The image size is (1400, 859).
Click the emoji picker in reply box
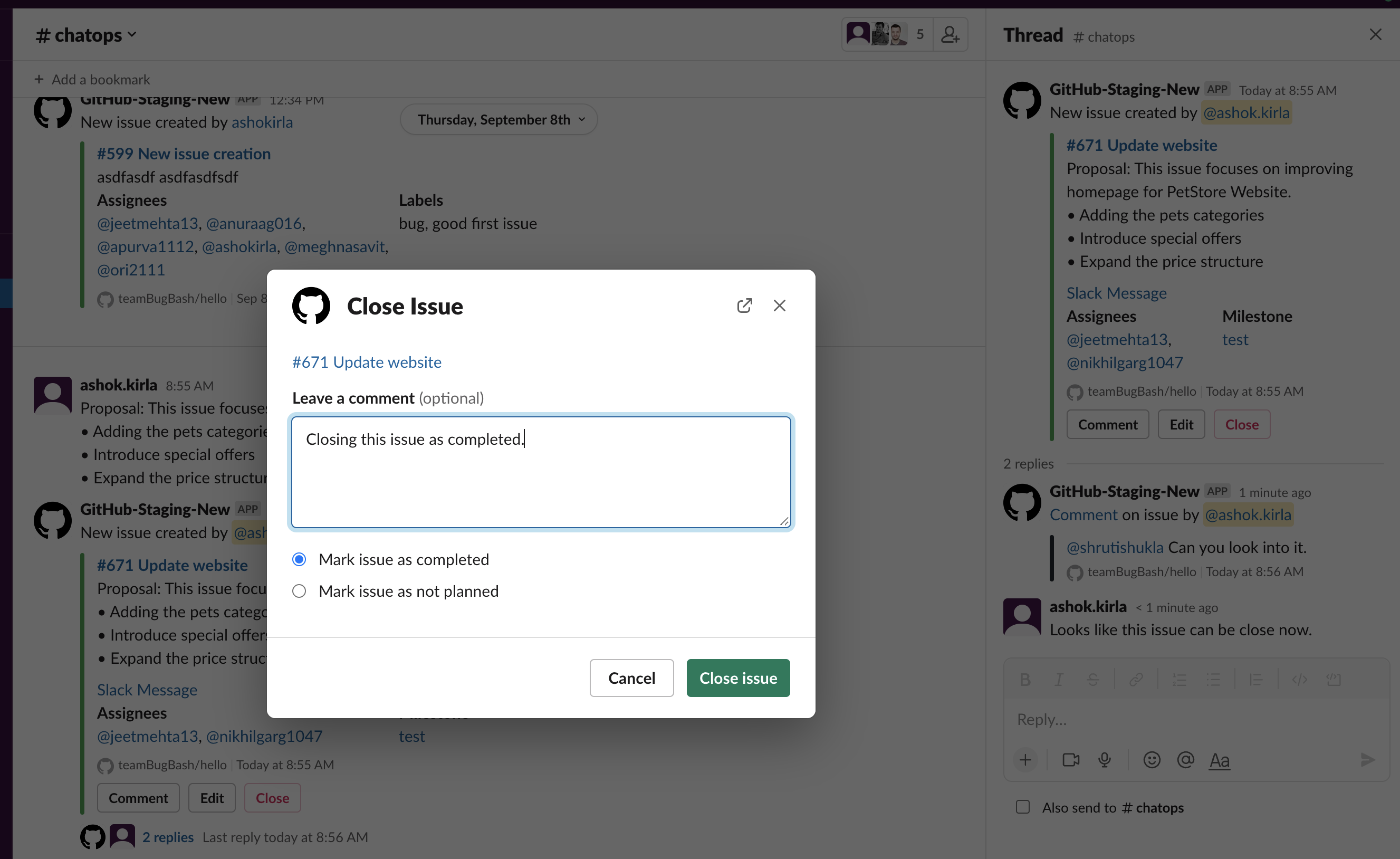point(1151,760)
